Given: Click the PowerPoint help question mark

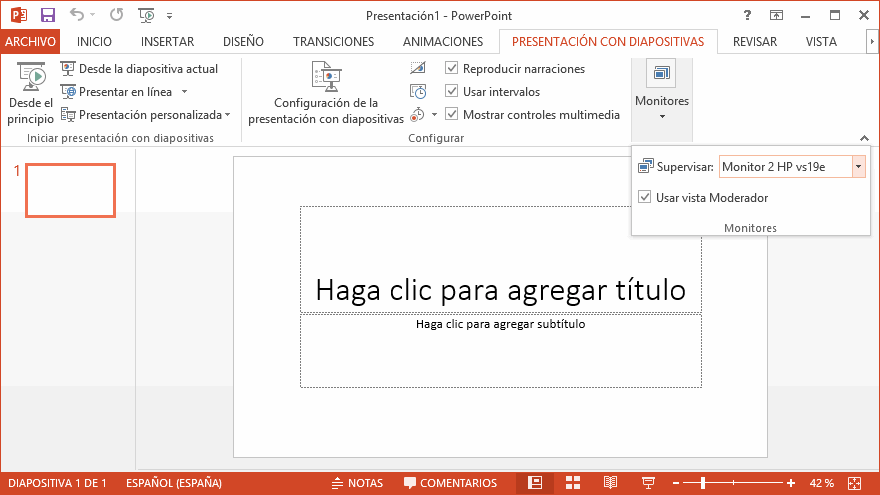Looking at the screenshot, I should [747, 15].
